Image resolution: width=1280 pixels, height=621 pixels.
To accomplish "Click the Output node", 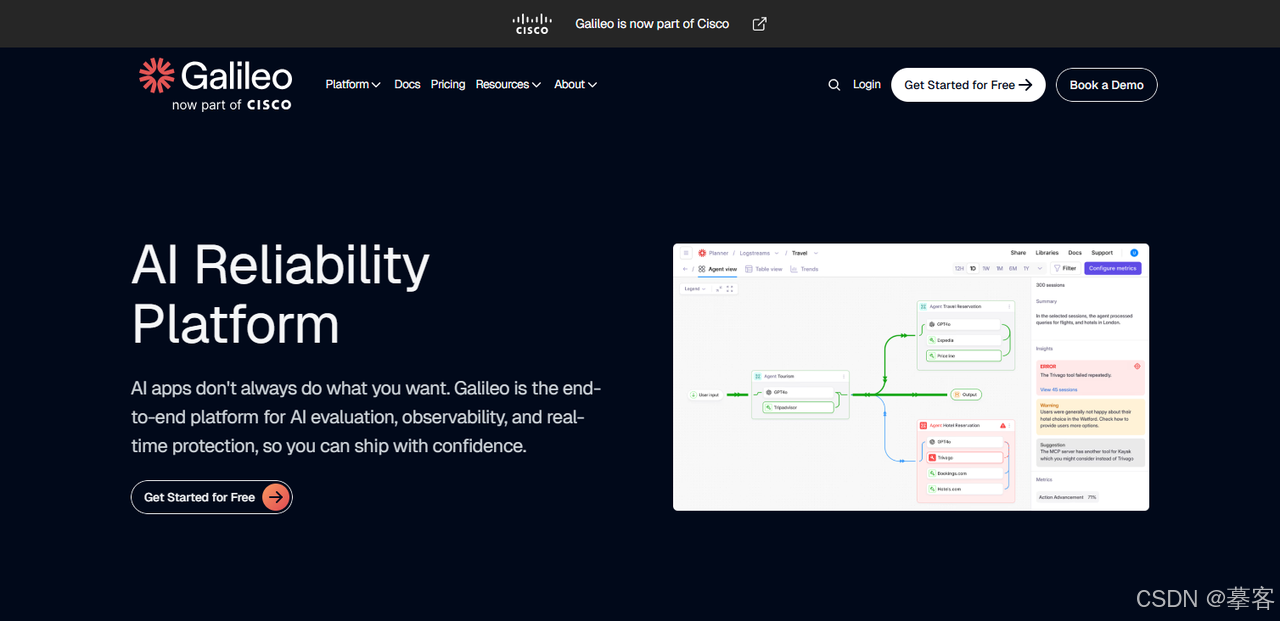I will (x=966, y=394).
